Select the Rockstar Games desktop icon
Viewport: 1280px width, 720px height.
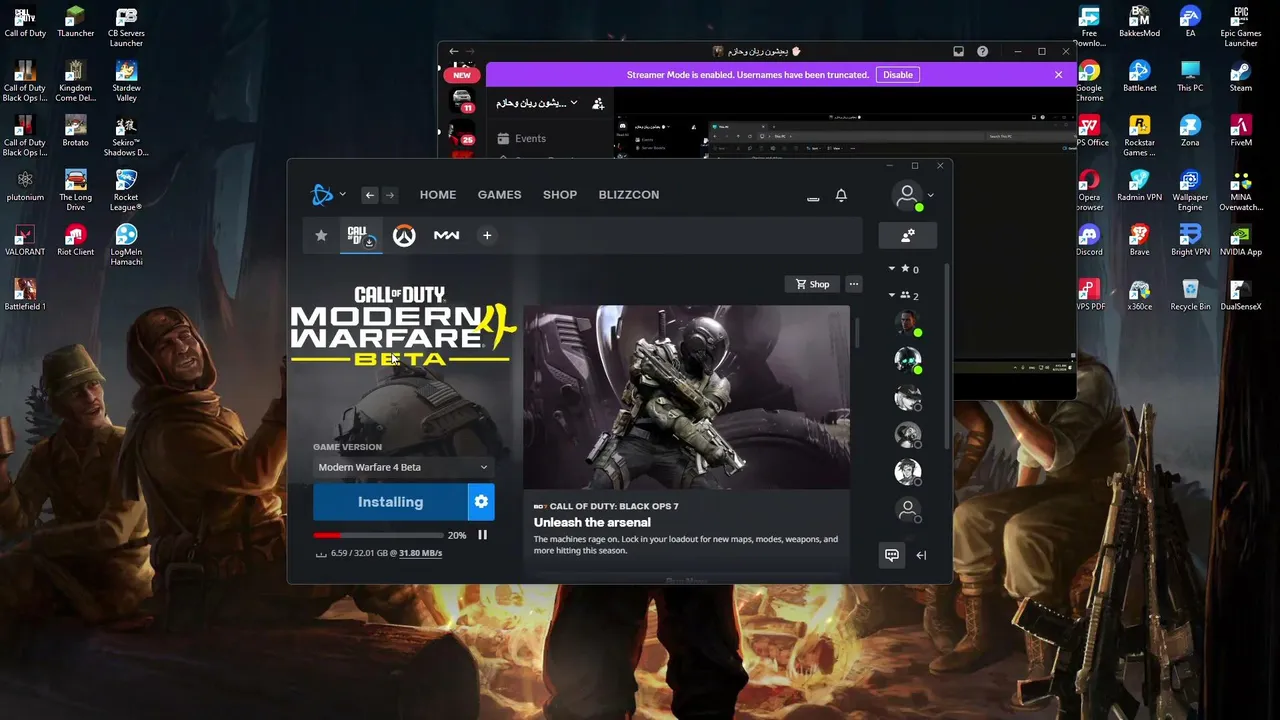pos(1140,136)
